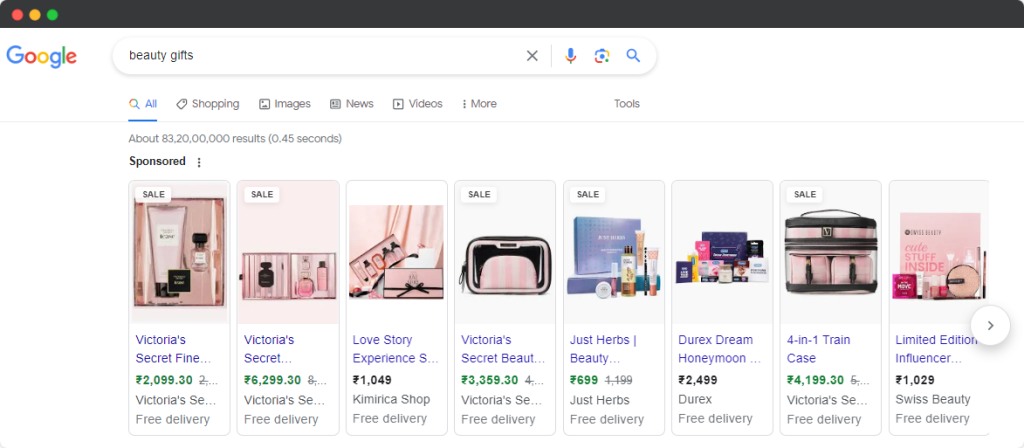The image size is (1024, 448).
Task: Click the SALE badge on Train Case card
Action: [x=805, y=194]
